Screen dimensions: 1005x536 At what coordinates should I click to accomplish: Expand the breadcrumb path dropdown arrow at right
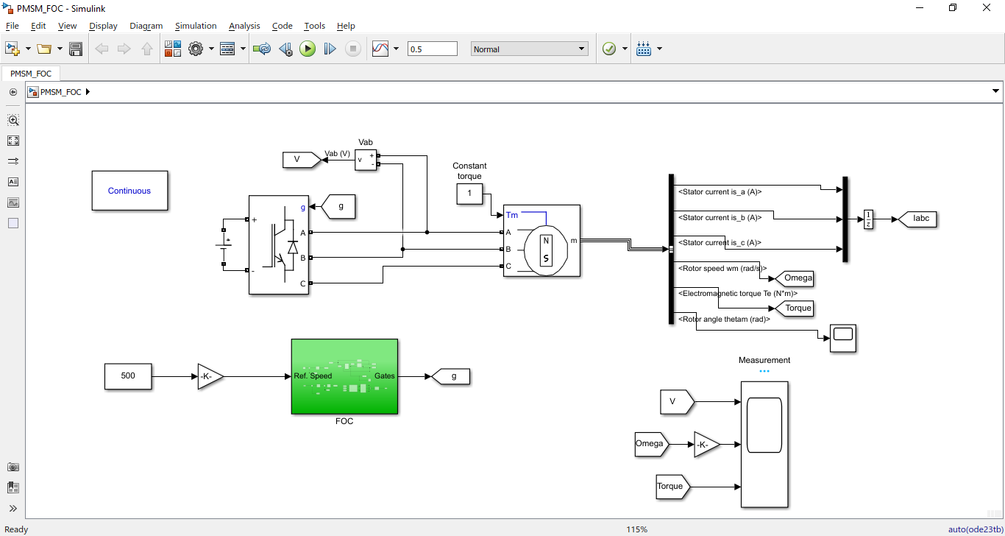[995, 91]
